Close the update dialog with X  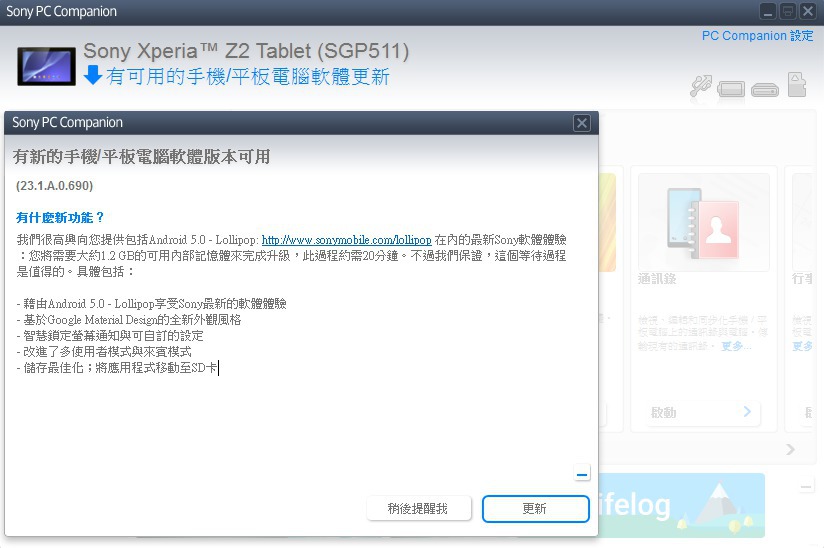click(582, 123)
